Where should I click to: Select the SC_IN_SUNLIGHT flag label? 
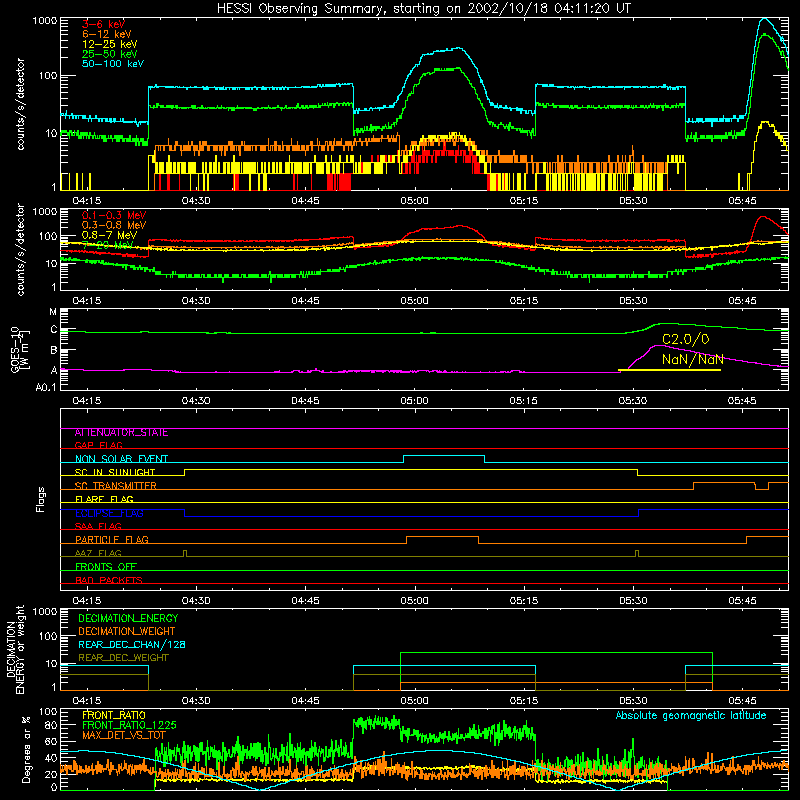coord(115,472)
